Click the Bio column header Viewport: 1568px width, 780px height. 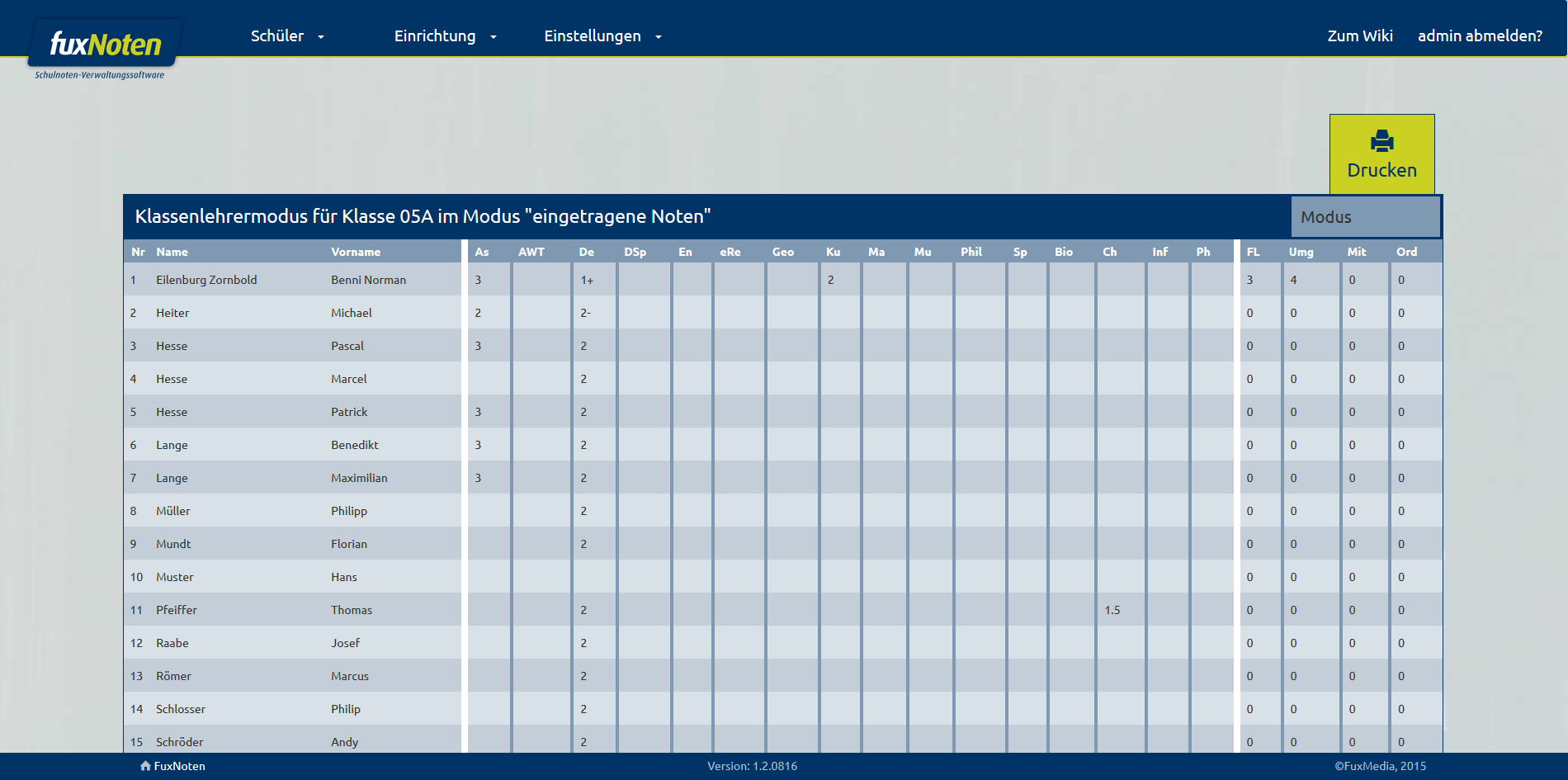pyautogui.click(x=1064, y=252)
